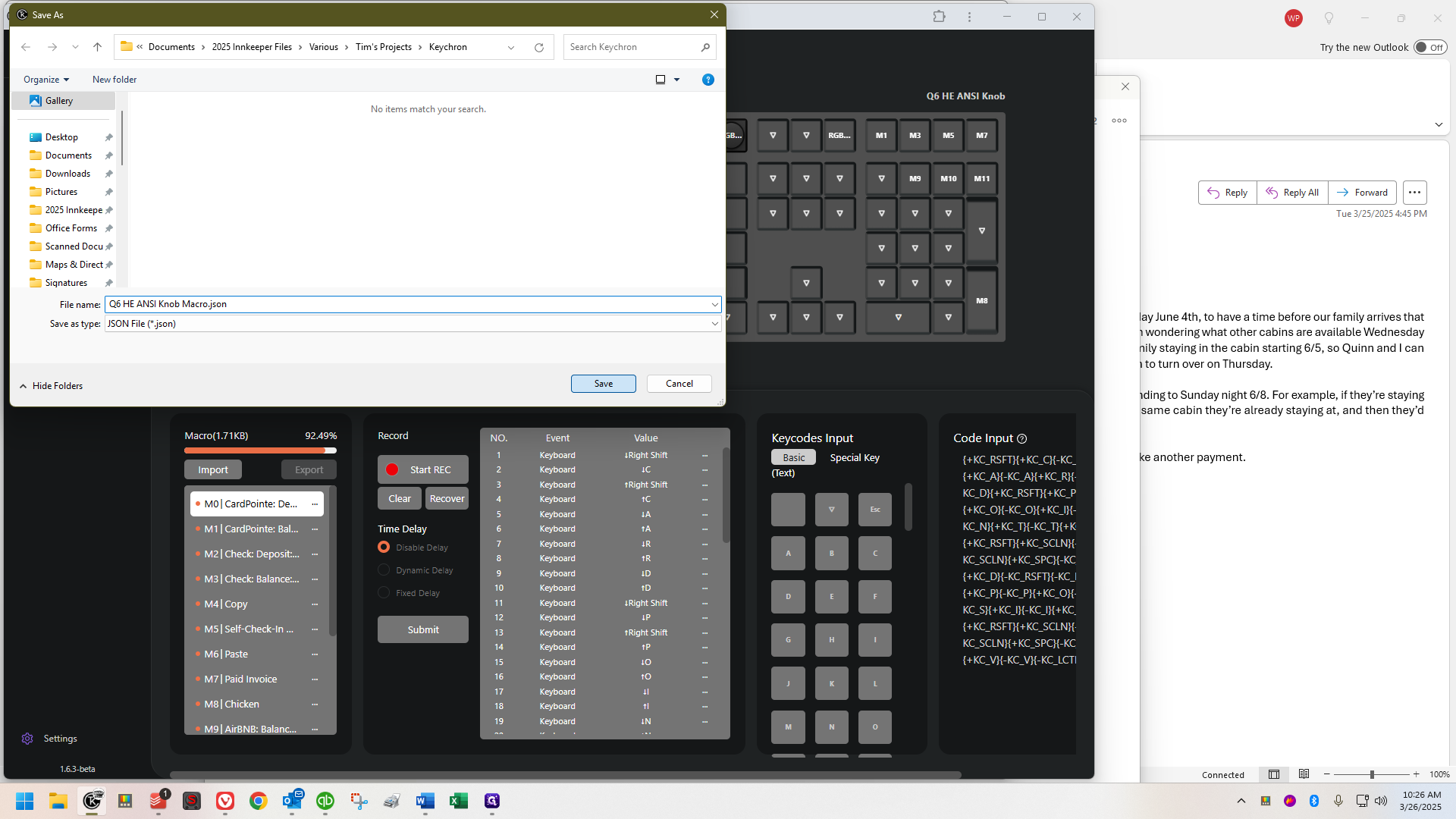Open the Downloads folder in navigation pane
The image size is (1456, 819).
[x=67, y=174]
